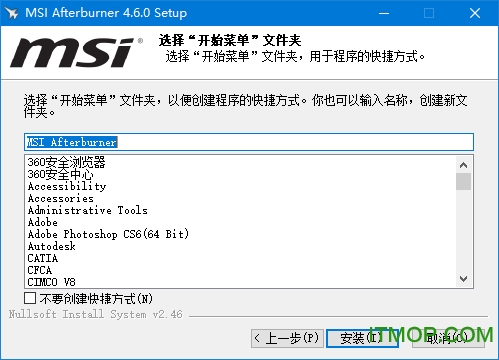Click the 上一步(P) back button
499x360 pixels.
(x=287, y=338)
